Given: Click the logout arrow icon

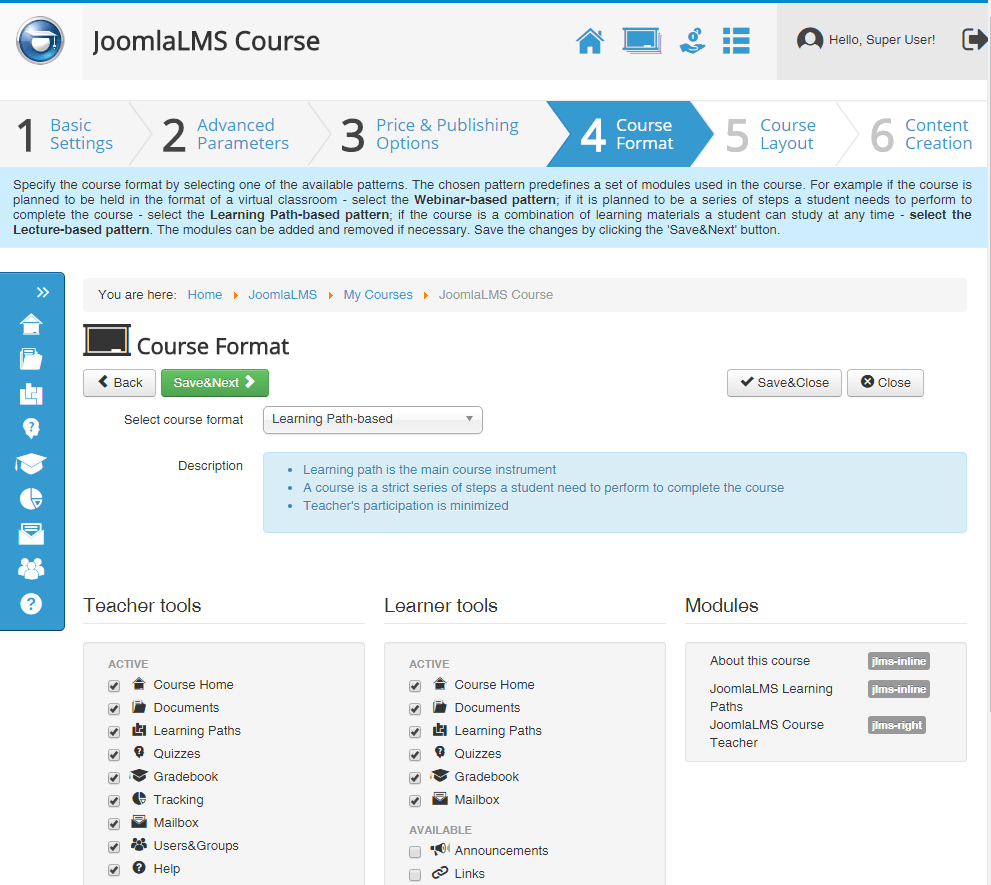Looking at the screenshot, I should (974, 39).
